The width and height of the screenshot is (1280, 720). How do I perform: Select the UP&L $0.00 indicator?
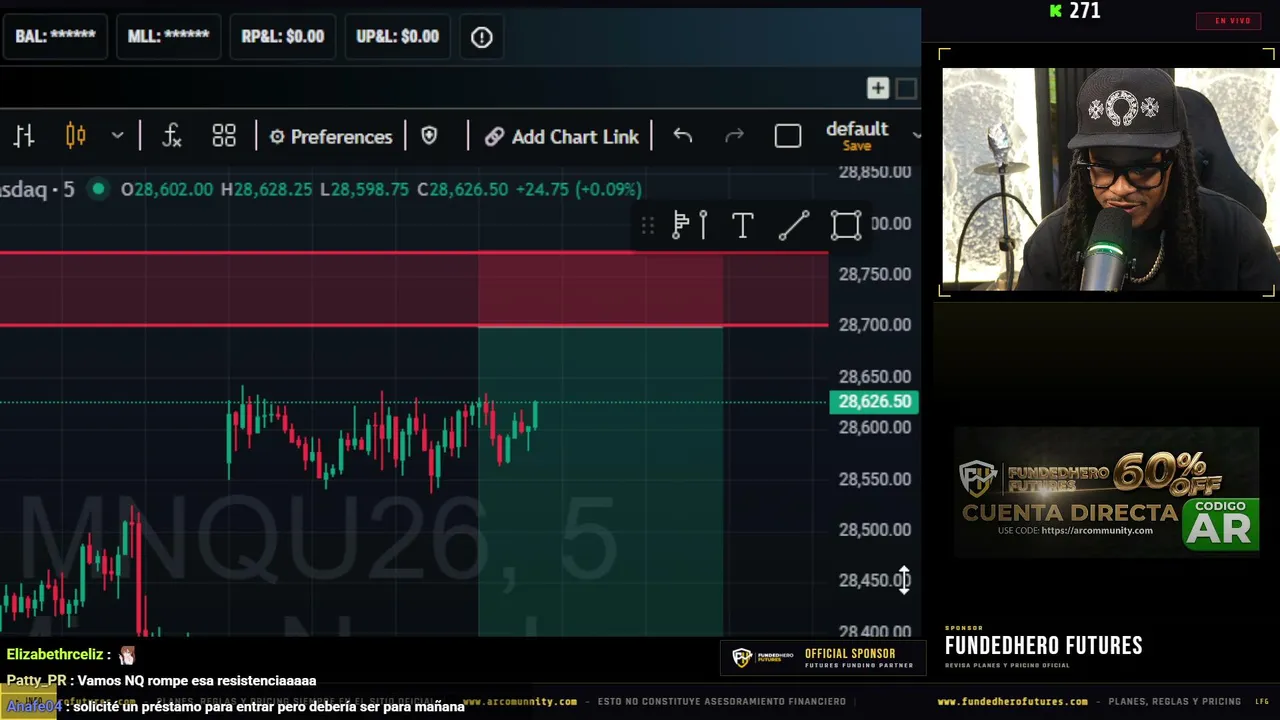click(x=397, y=36)
